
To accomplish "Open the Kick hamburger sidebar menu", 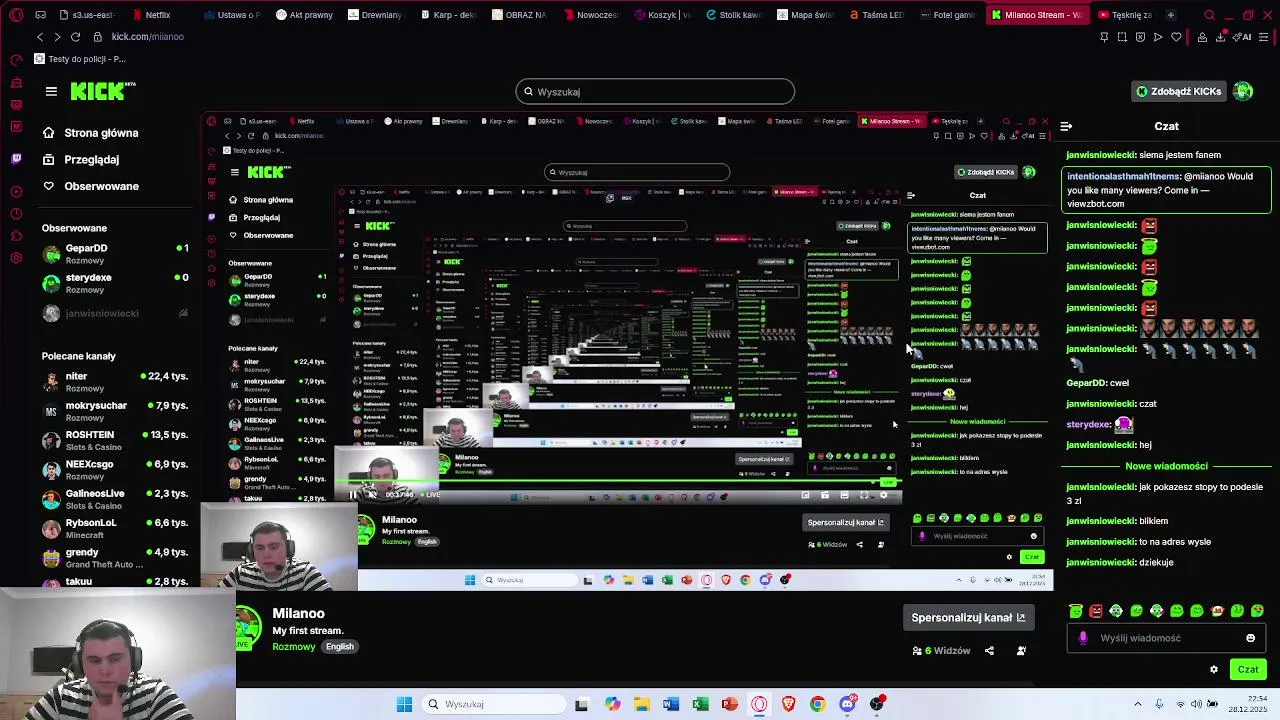I will coord(51,91).
